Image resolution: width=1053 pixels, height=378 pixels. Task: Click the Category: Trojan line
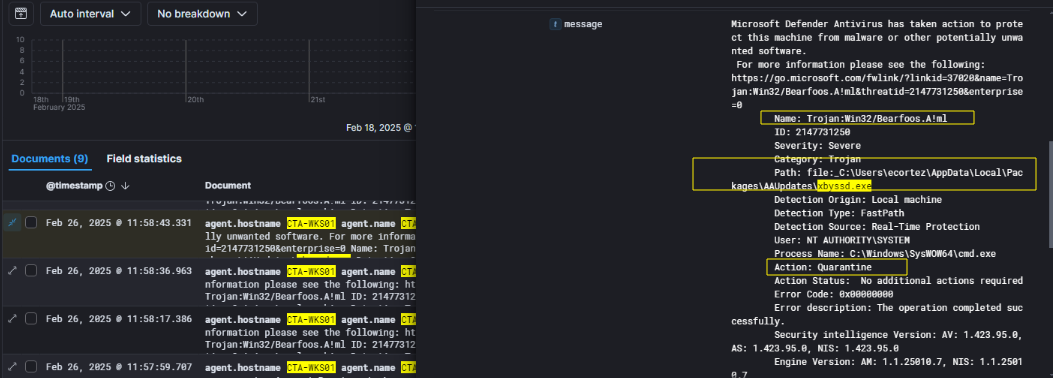coord(817,159)
